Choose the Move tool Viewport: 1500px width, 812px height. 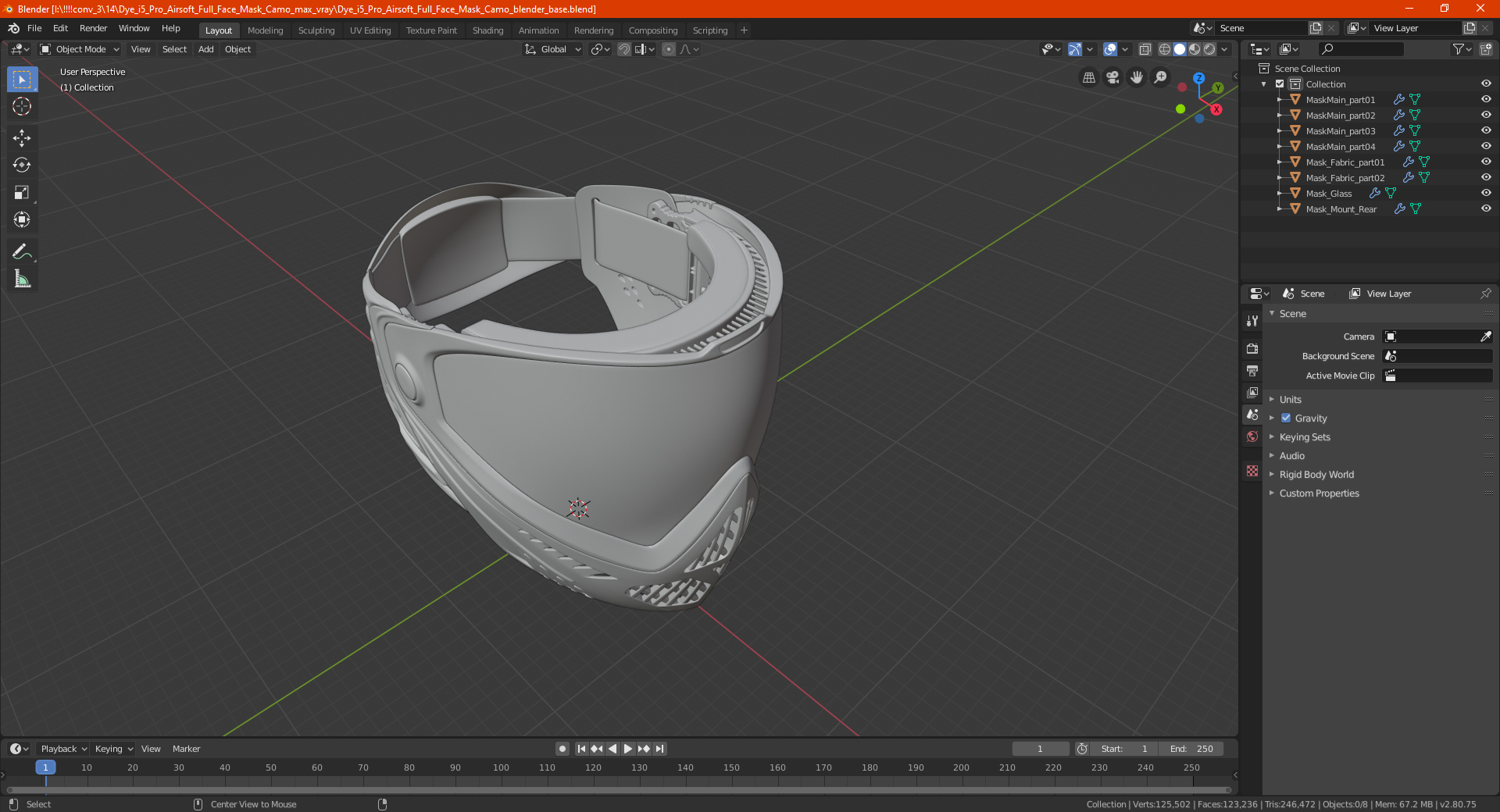pyautogui.click(x=22, y=138)
